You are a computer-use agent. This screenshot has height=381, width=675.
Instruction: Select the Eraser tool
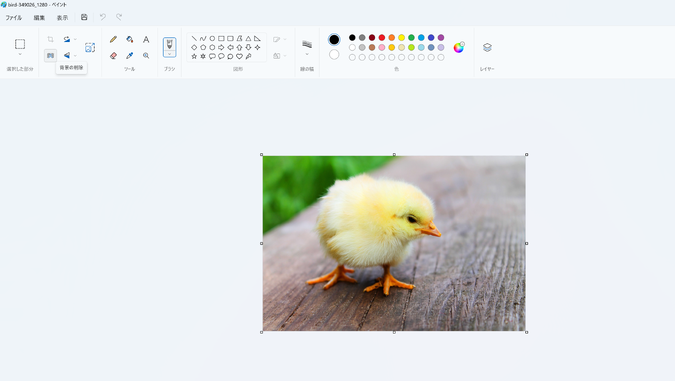pos(113,55)
